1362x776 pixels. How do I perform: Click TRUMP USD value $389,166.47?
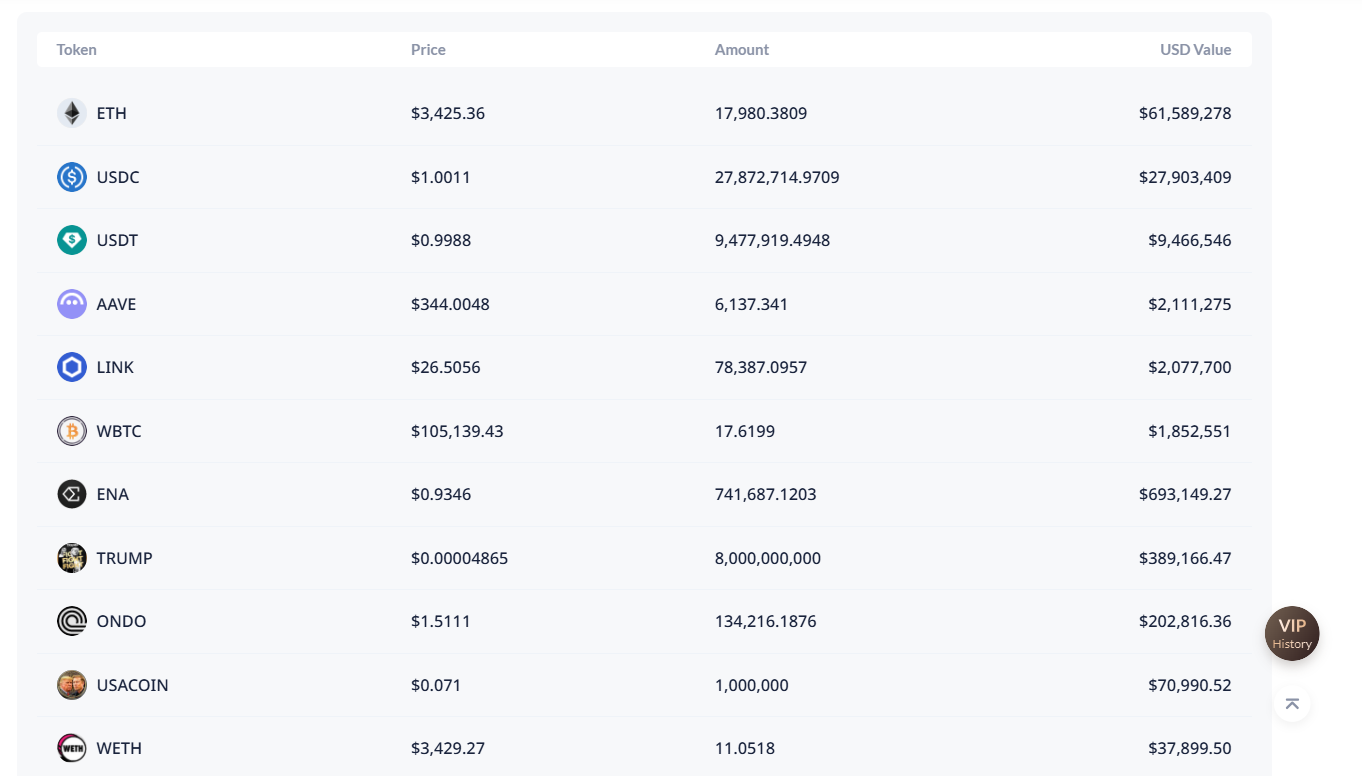click(x=1185, y=558)
